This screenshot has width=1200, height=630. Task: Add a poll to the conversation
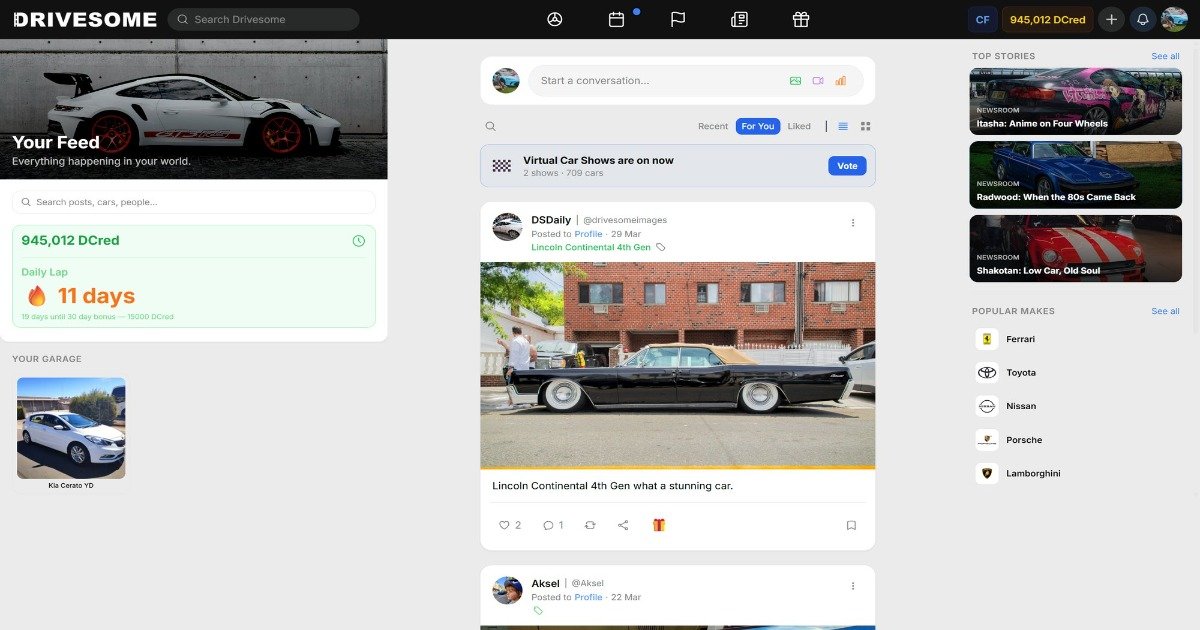click(841, 81)
